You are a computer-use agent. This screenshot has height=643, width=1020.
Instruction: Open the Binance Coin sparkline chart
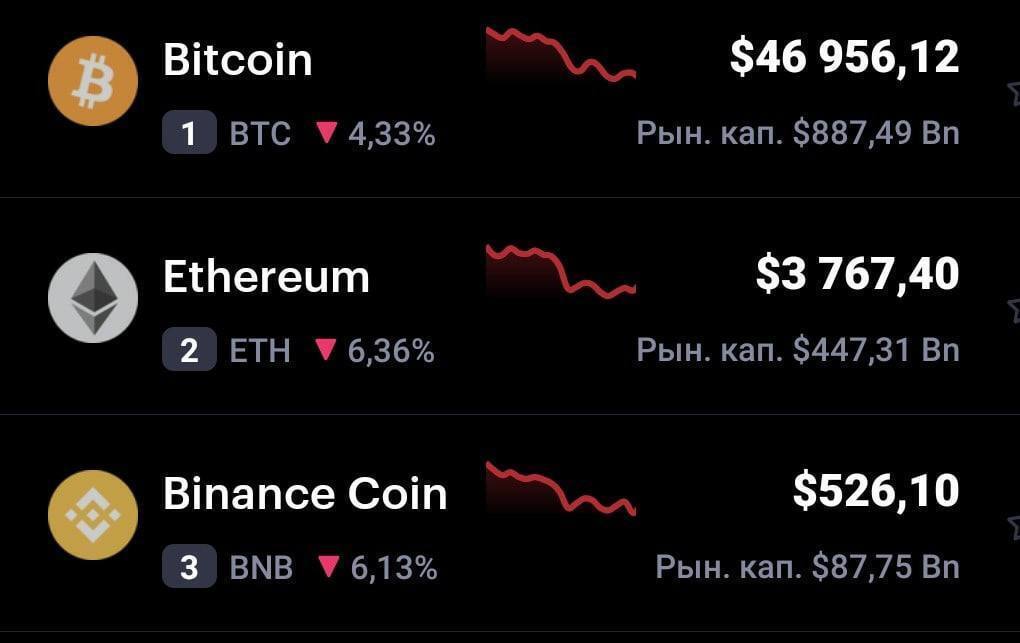[560, 488]
